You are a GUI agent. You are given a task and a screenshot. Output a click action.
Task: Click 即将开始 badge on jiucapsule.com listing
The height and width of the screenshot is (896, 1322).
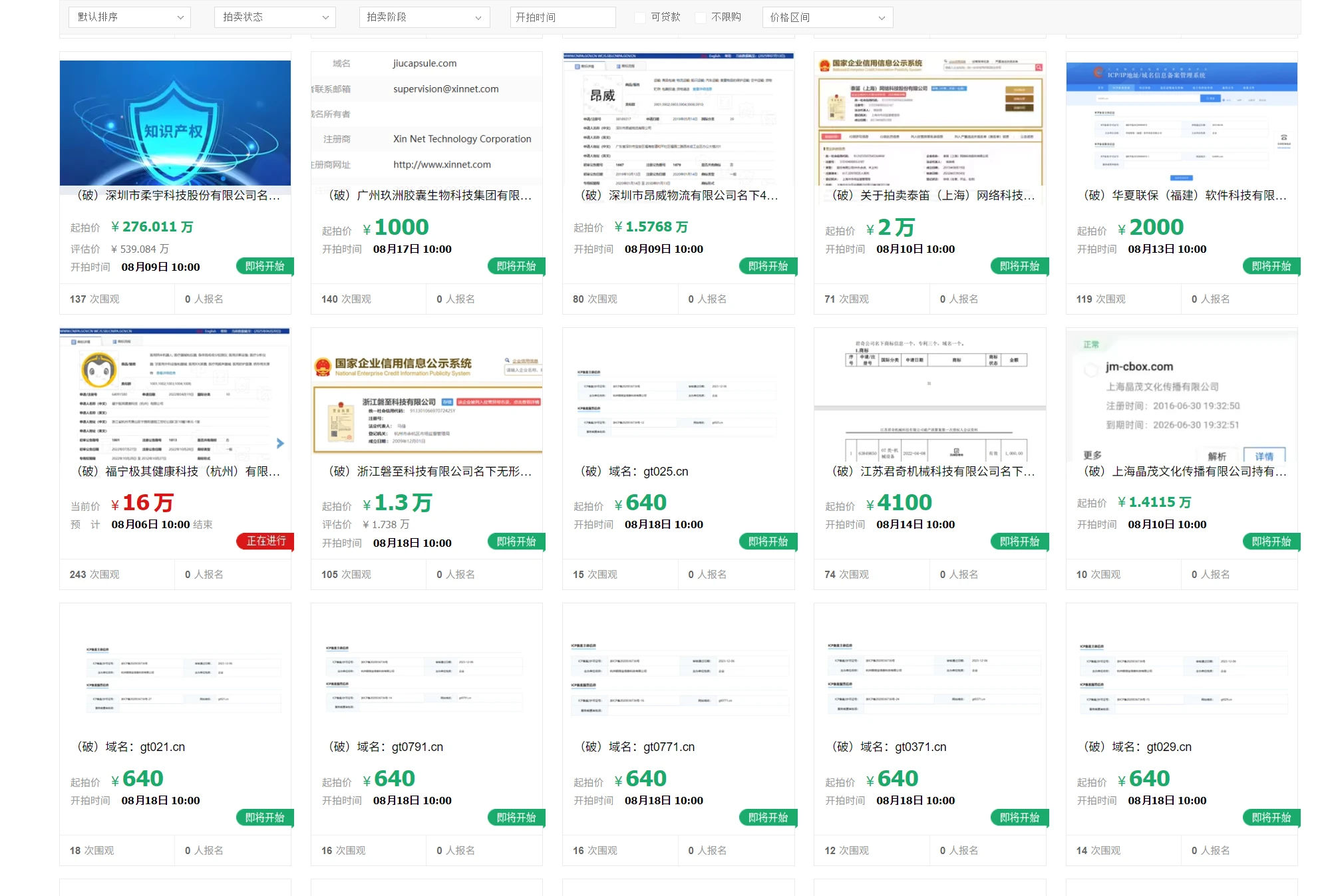pyautogui.click(x=516, y=266)
